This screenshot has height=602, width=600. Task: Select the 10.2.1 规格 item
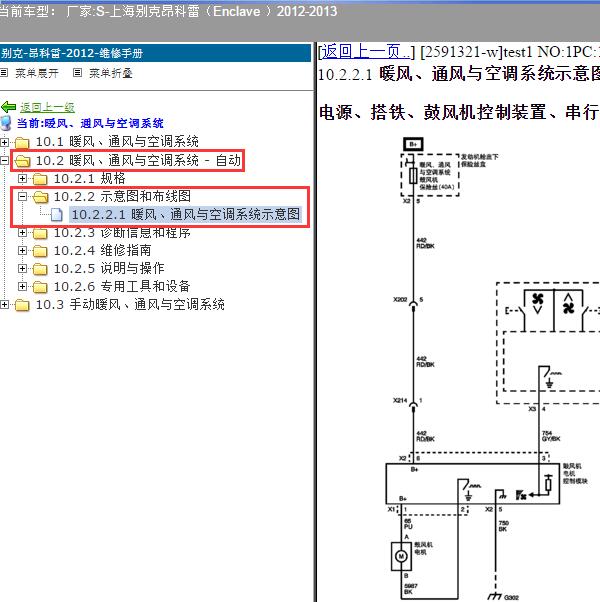pos(89,179)
